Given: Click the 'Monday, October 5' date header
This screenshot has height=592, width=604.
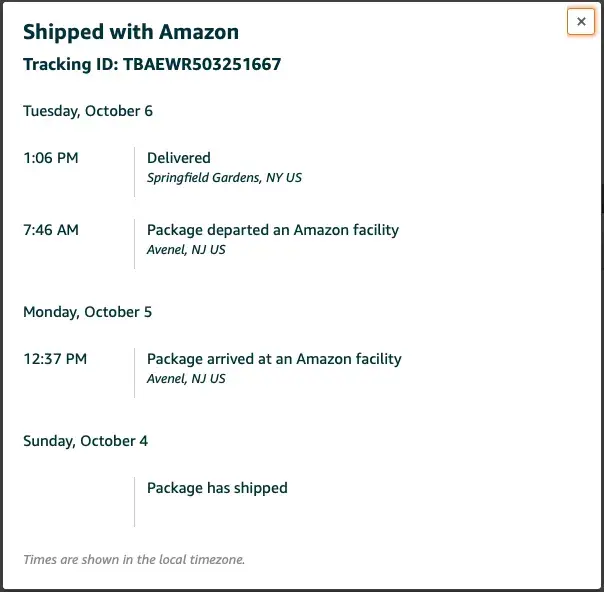Looking at the screenshot, I should [x=88, y=312].
